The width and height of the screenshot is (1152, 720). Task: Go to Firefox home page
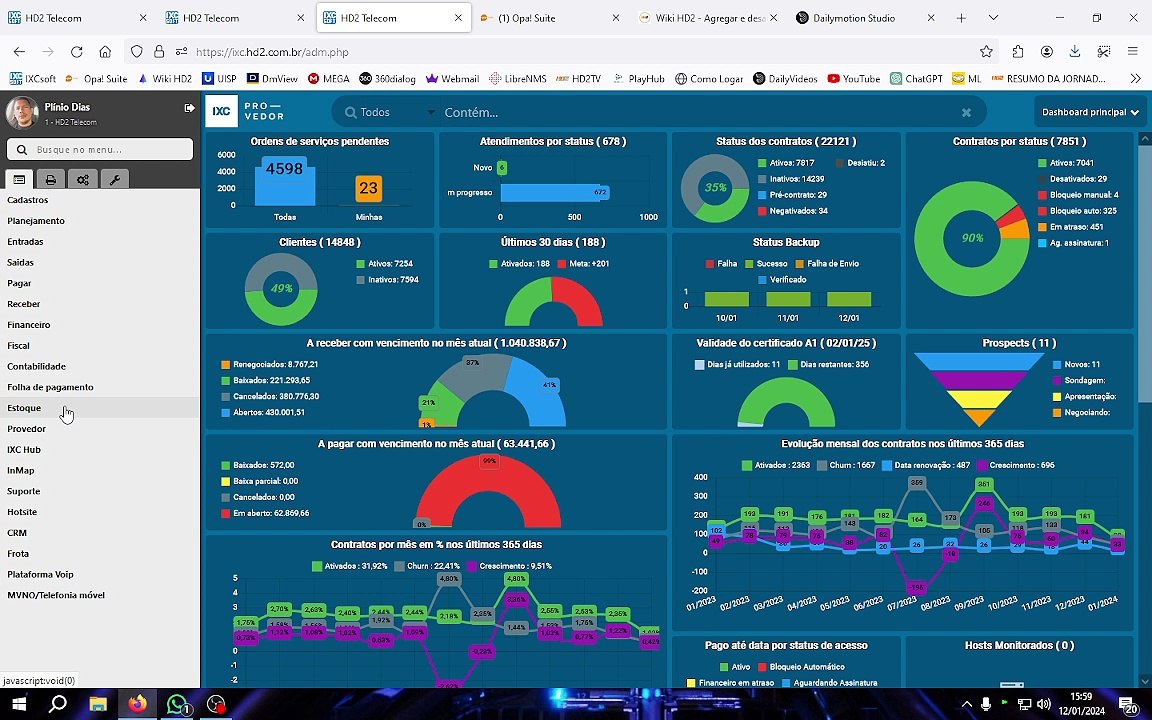105,51
